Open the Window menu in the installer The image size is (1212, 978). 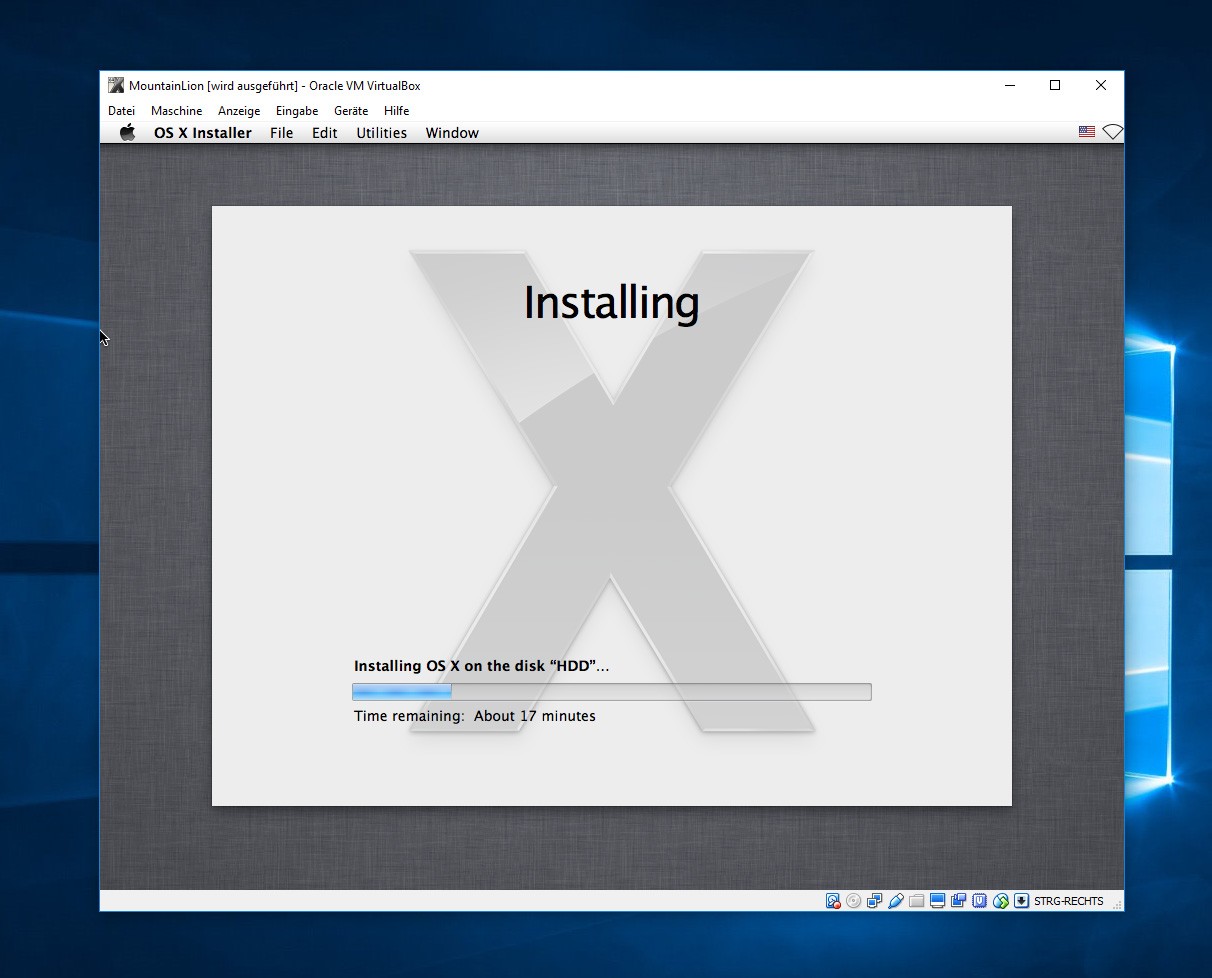pos(452,133)
